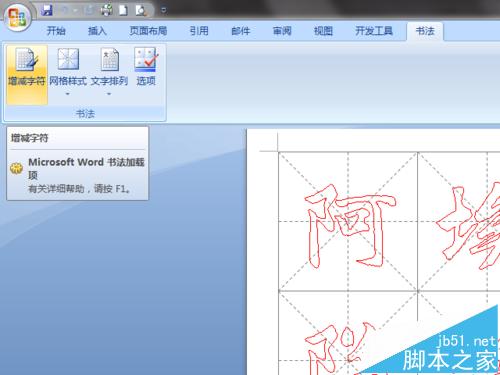Open the Undo history dropdown arrow

pos(75,10)
